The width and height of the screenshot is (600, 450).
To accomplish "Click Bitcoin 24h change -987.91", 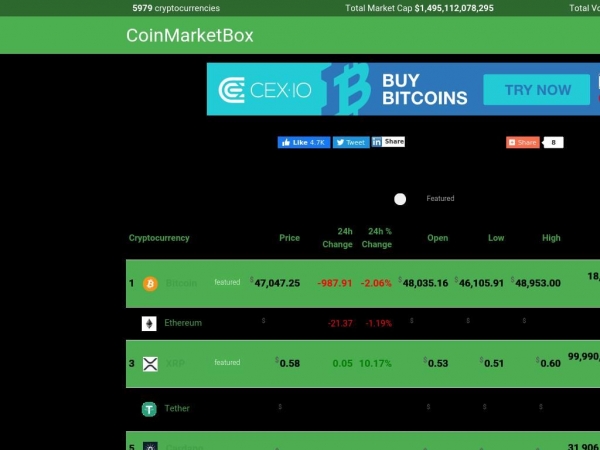I will (x=334, y=283).
